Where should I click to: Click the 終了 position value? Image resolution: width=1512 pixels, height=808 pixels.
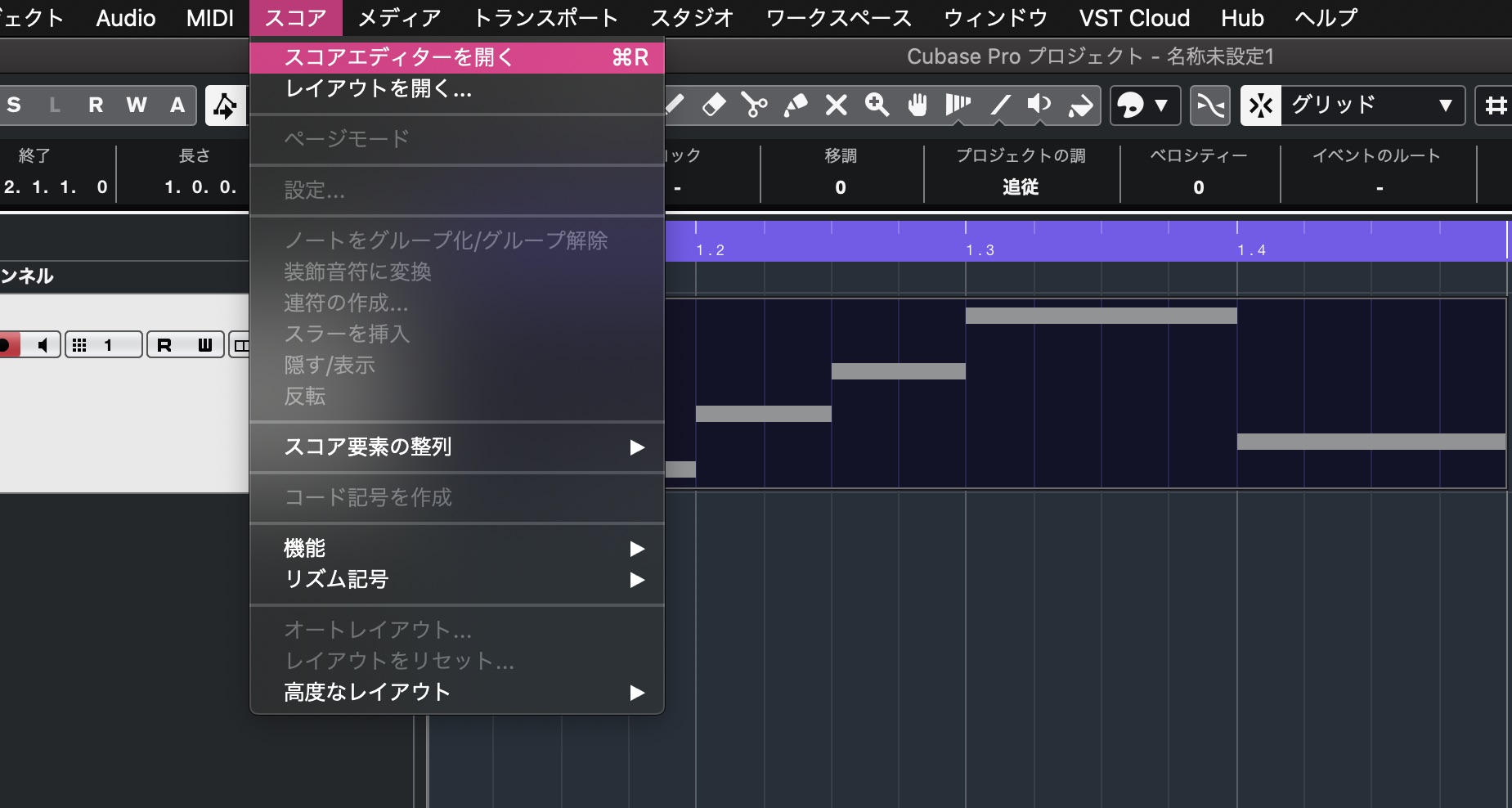coord(56,187)
